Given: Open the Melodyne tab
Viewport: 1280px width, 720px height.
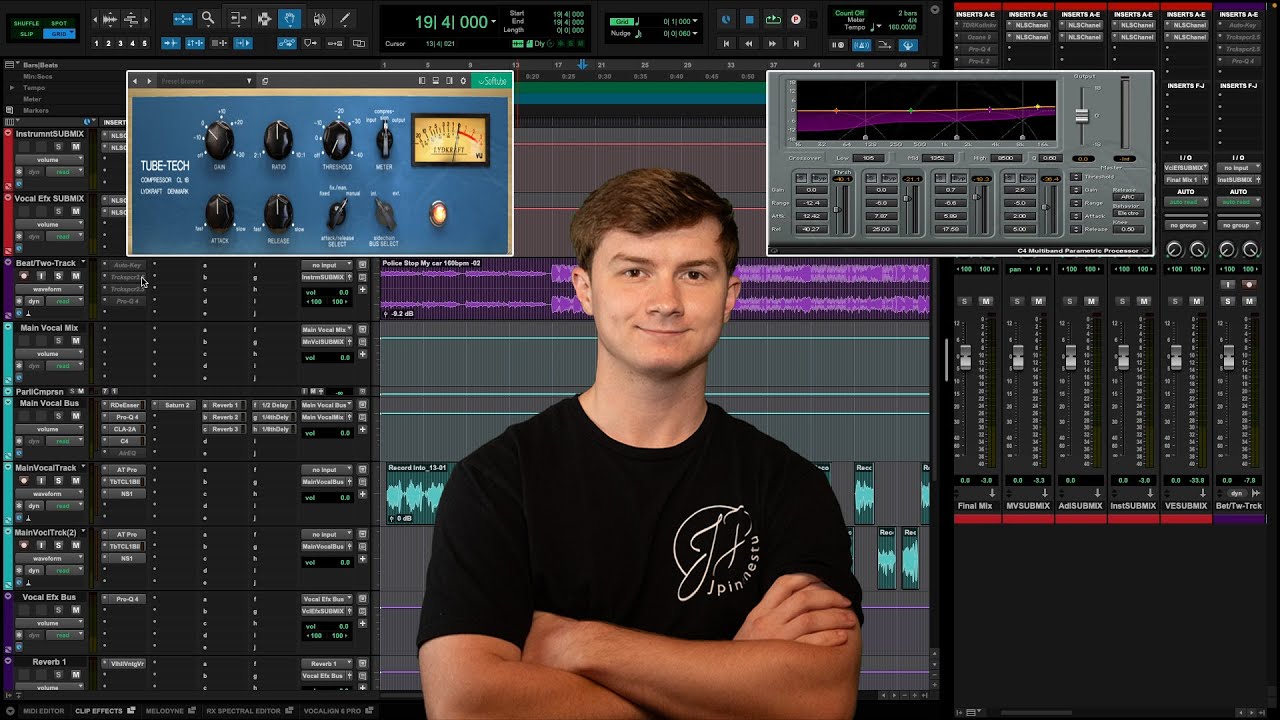Looking at the screenshot, I should pyautogui.click(x=170, y=711).
